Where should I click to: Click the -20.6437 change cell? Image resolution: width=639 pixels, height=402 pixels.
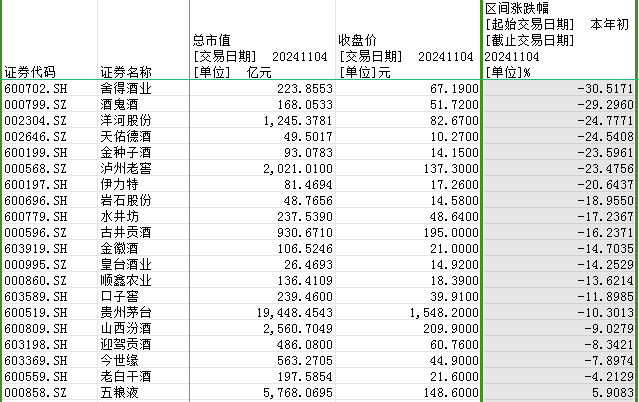560,185
